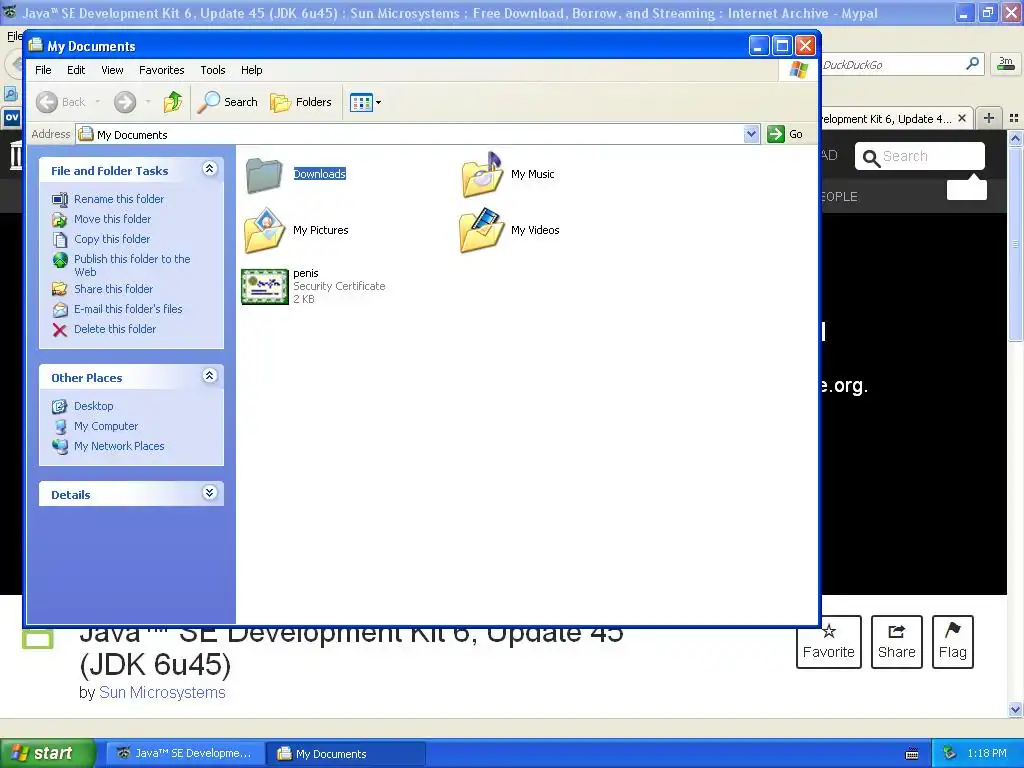Open the Forward history dropdown arrow
The image size is (1024, 768).
click(x=148, y=102)
